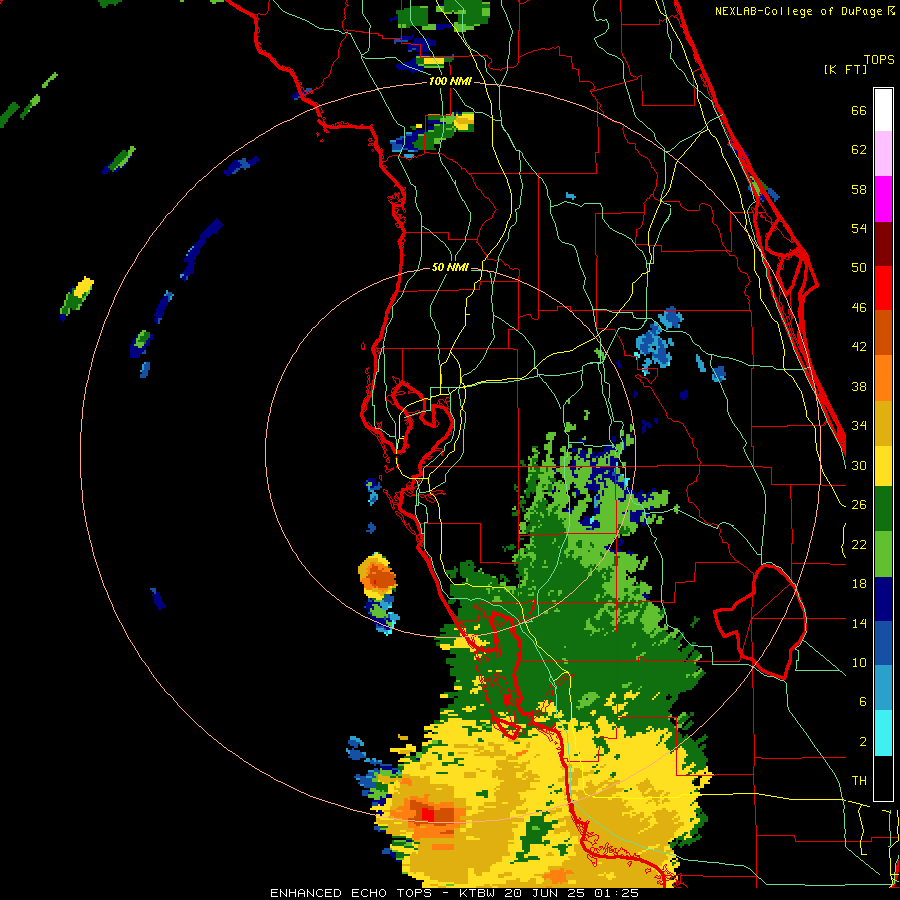Select the 58 scale value
The width and height of the screenshot is (900, 900).
(x=859, y=189)
